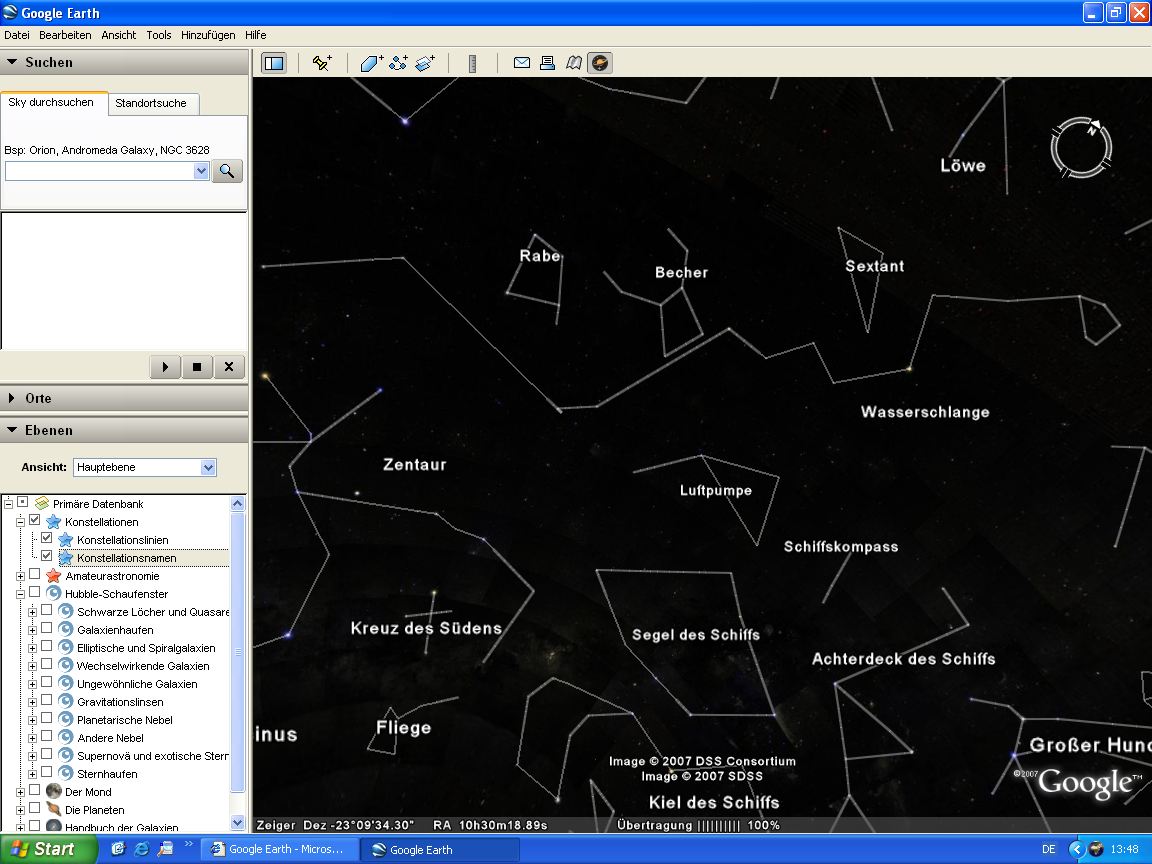1152x864 pixels.
Task: Check the Planetarische Nebel checkbox
Action: 47,719
